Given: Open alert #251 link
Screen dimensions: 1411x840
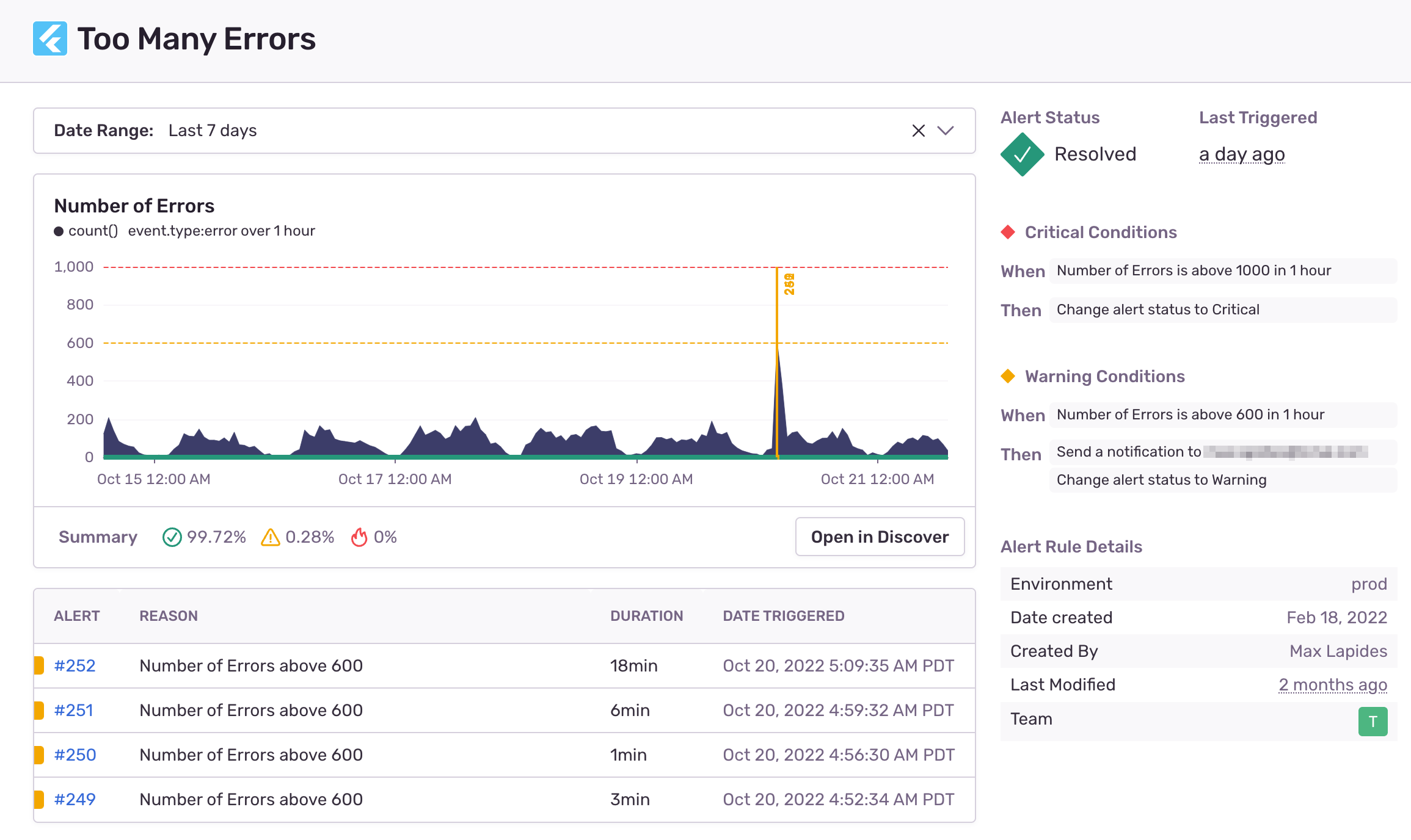Looking at the screenshot, I should 73,710.
